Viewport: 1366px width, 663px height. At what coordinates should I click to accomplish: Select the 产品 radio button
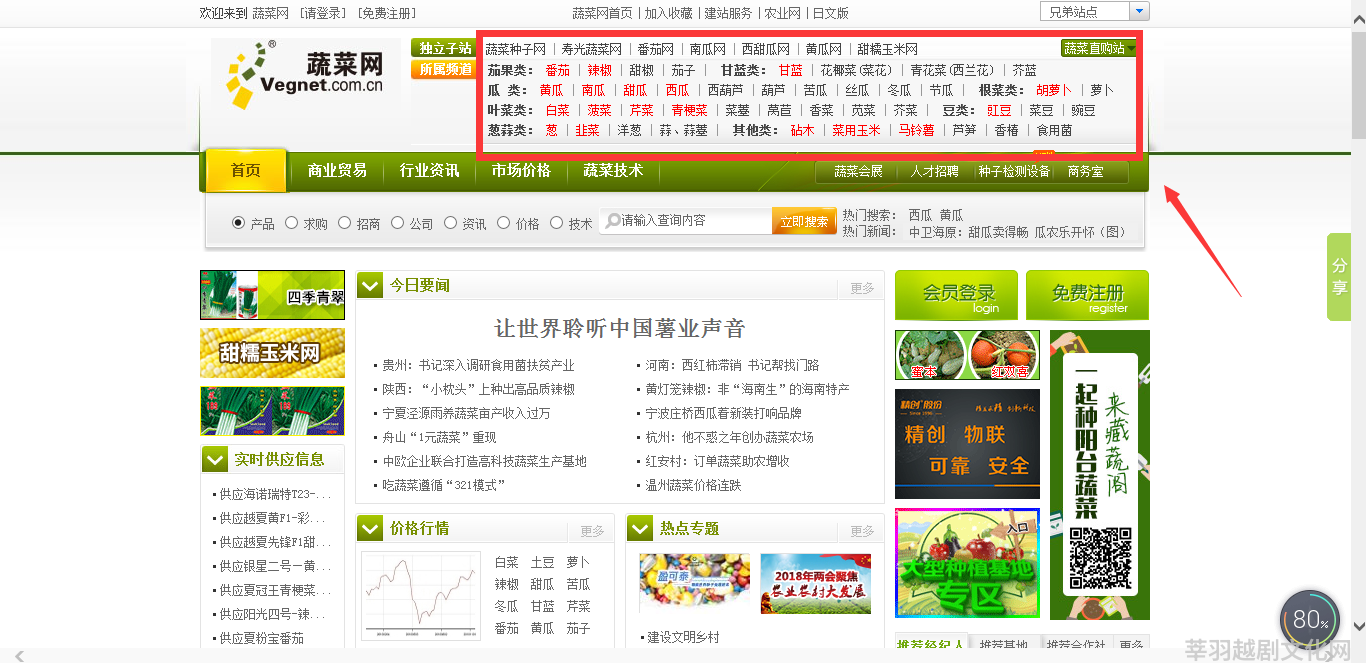(238, 223)
